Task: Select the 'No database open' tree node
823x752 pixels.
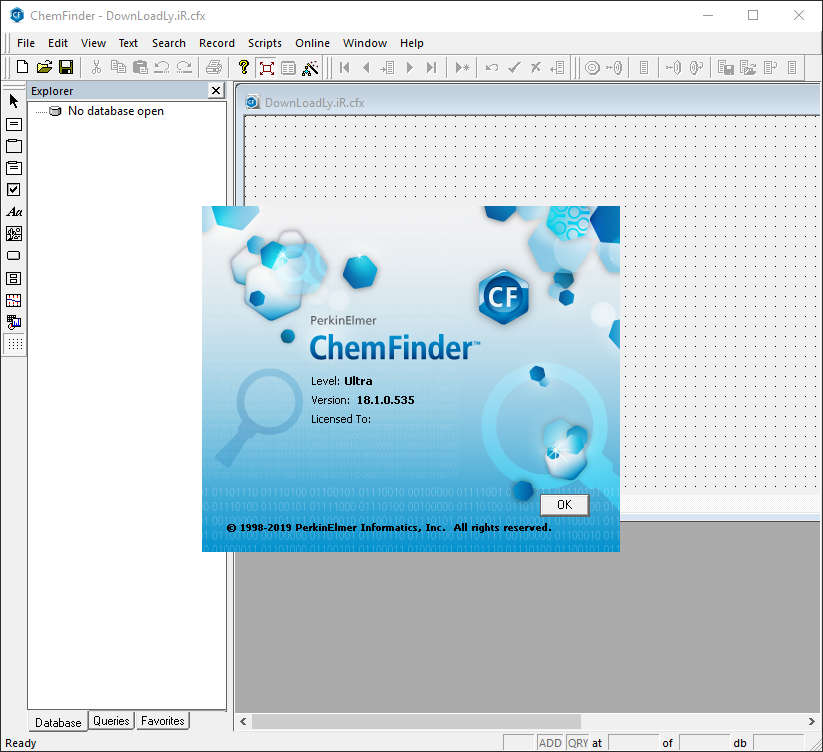Action: coord(115,111)
